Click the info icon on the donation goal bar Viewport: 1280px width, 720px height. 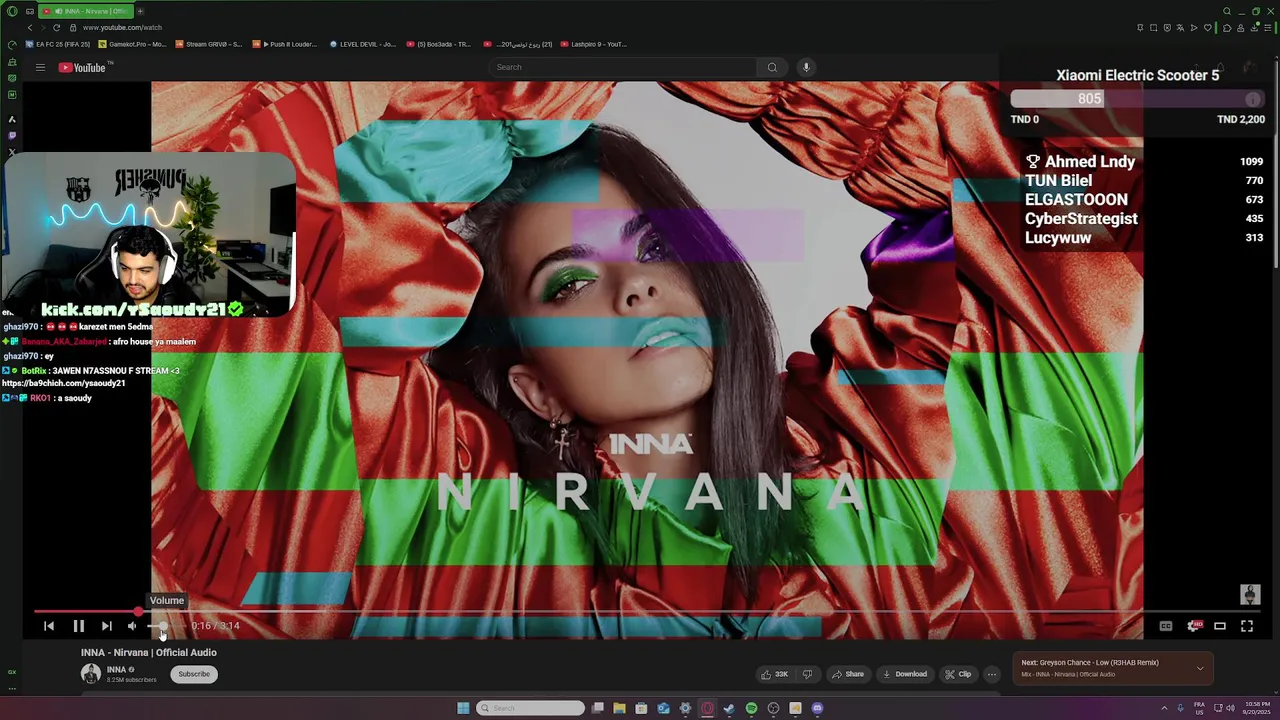[x=1253, y=99]
